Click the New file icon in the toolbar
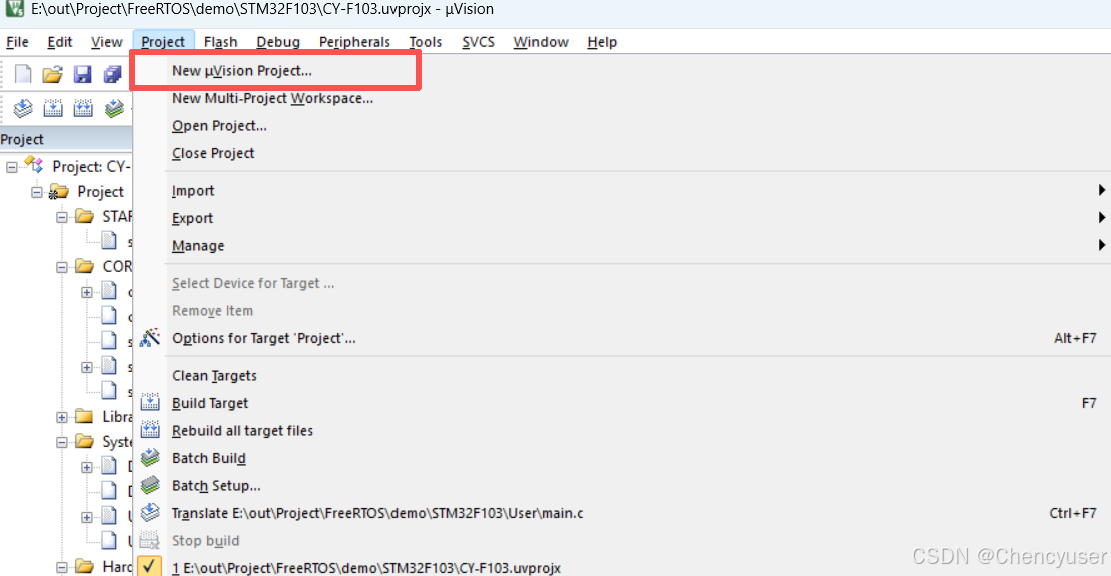 23,74
